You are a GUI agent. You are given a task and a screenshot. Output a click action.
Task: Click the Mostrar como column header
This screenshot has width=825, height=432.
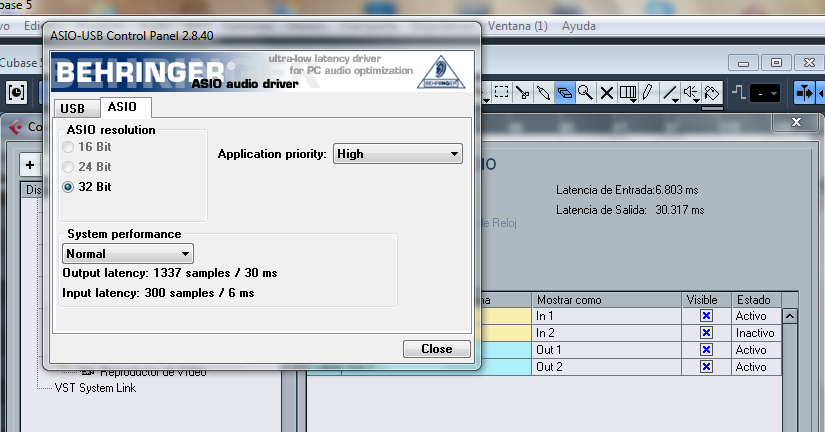coord(607,299)
